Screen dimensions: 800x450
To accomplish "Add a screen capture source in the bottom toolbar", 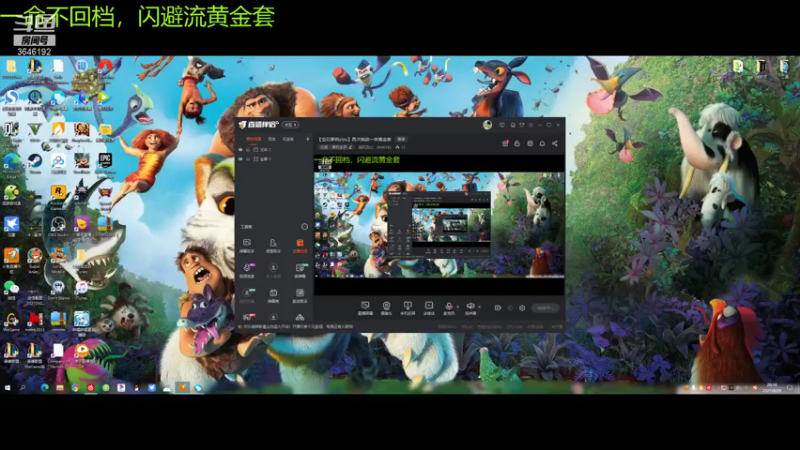I will [365, 308].
